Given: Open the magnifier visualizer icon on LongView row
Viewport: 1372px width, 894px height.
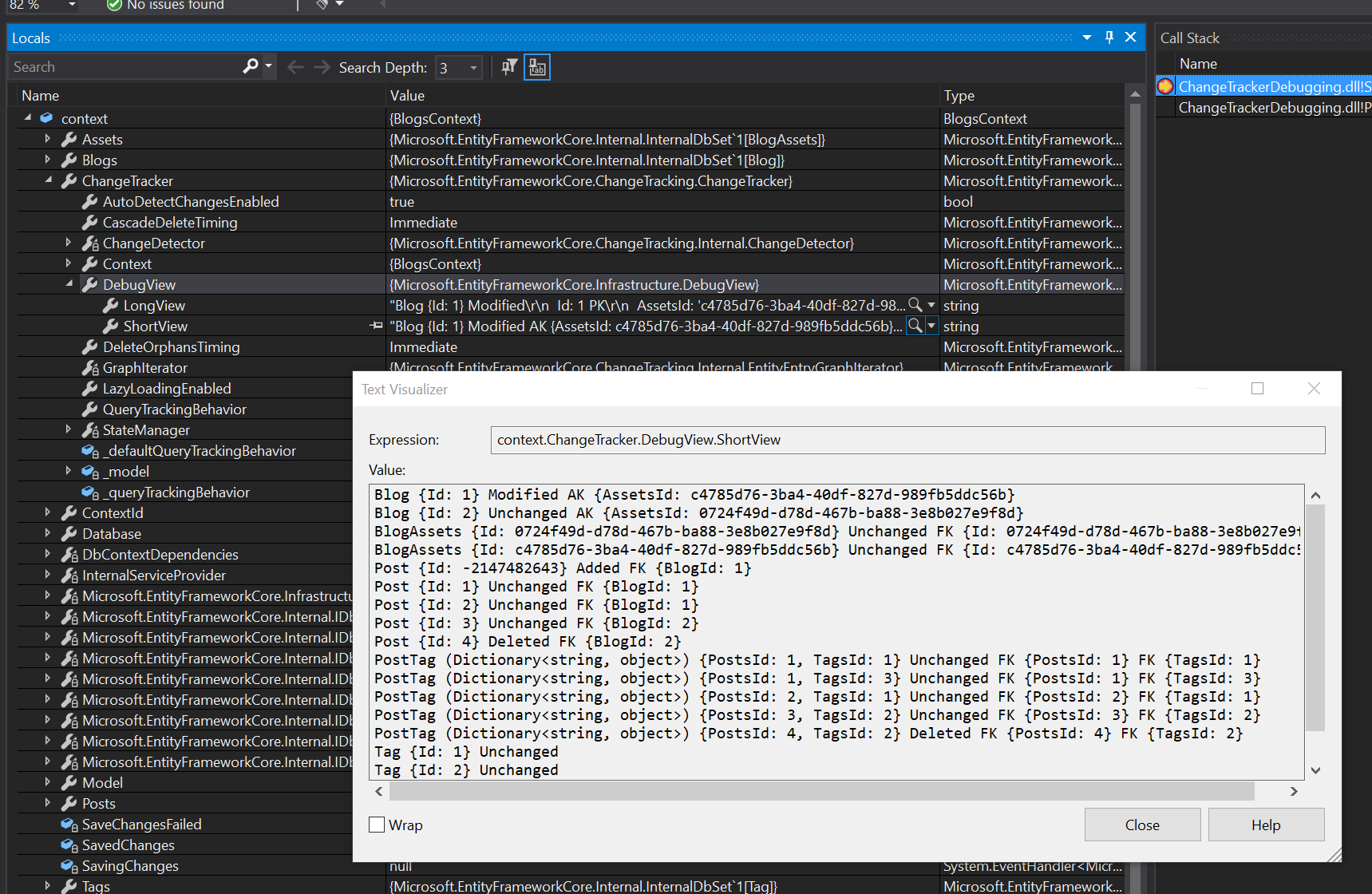Looking at the screenshot, I should point(913,305).
